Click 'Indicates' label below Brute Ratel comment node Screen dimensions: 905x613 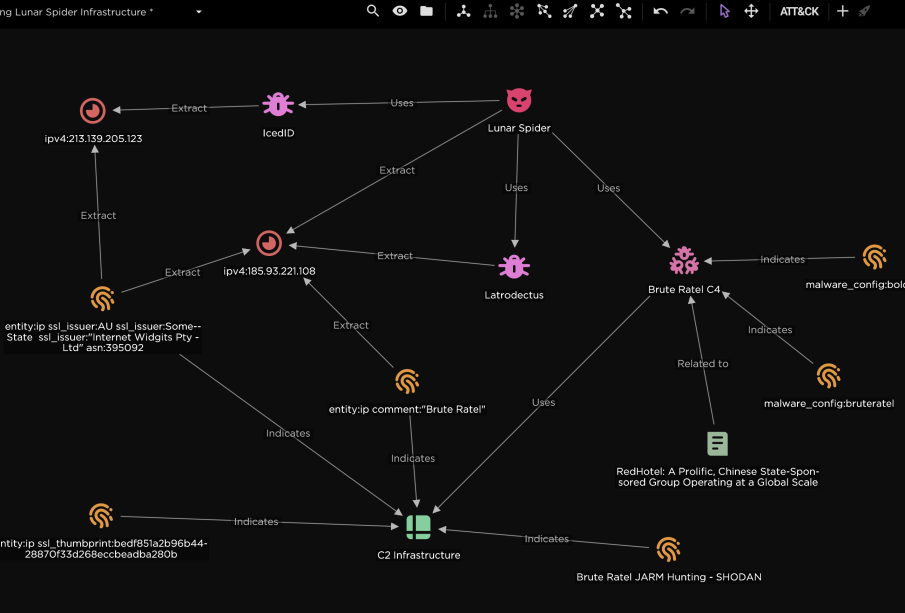click(413, 458)
